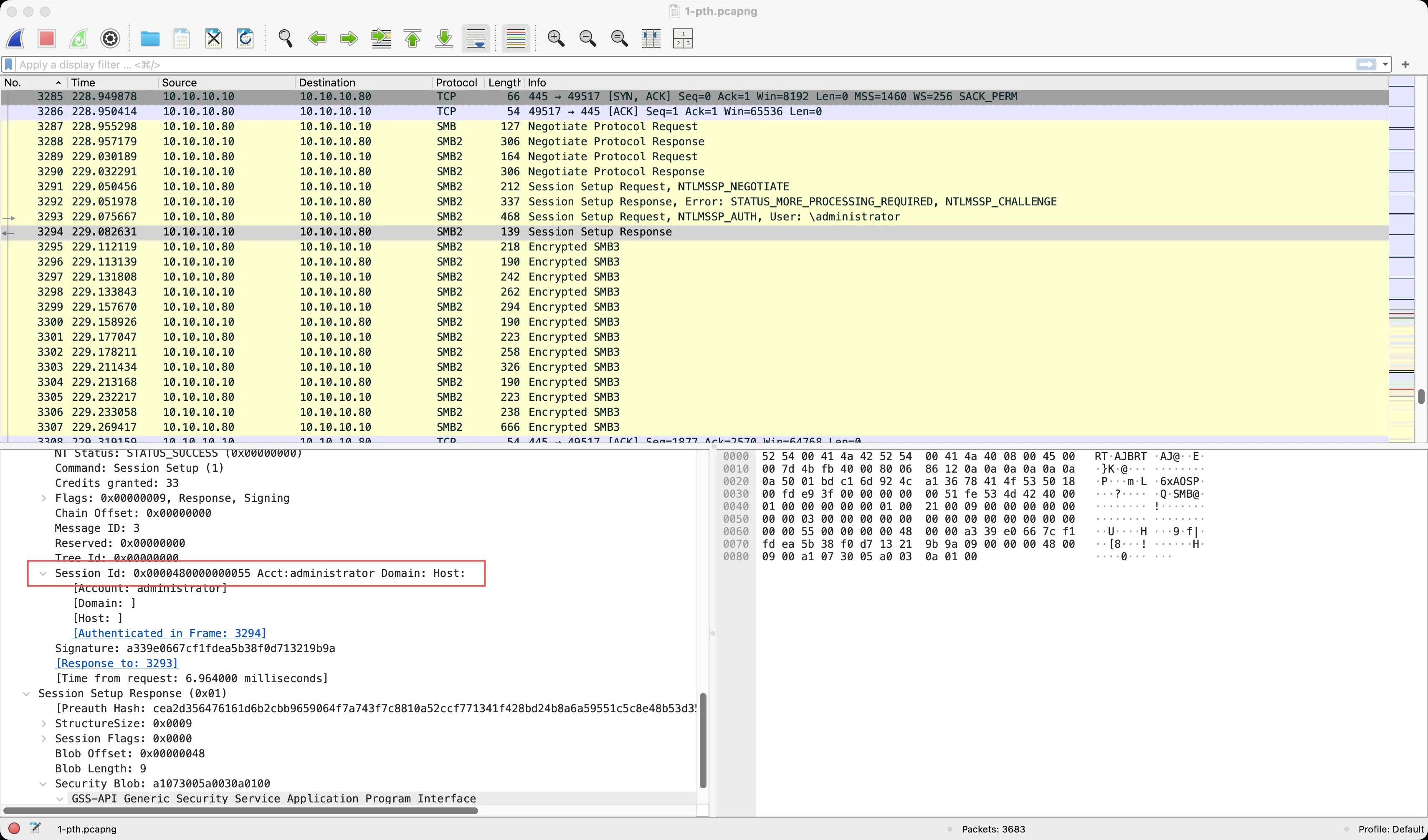
Task: Stop capture with the red square icon
Action: 46,38
